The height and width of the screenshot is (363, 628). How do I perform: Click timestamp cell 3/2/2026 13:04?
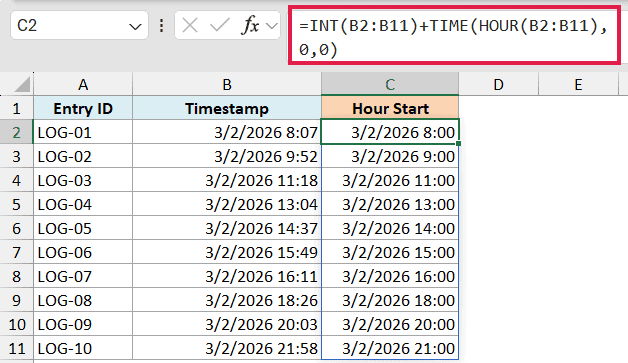point(227,204)
